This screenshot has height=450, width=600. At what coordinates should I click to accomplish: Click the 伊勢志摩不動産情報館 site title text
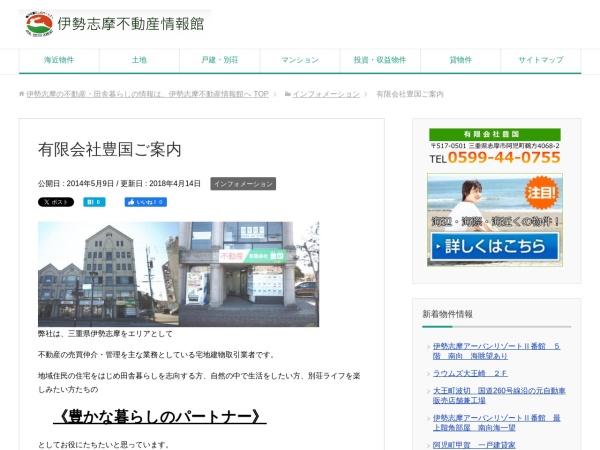[130, 24]
